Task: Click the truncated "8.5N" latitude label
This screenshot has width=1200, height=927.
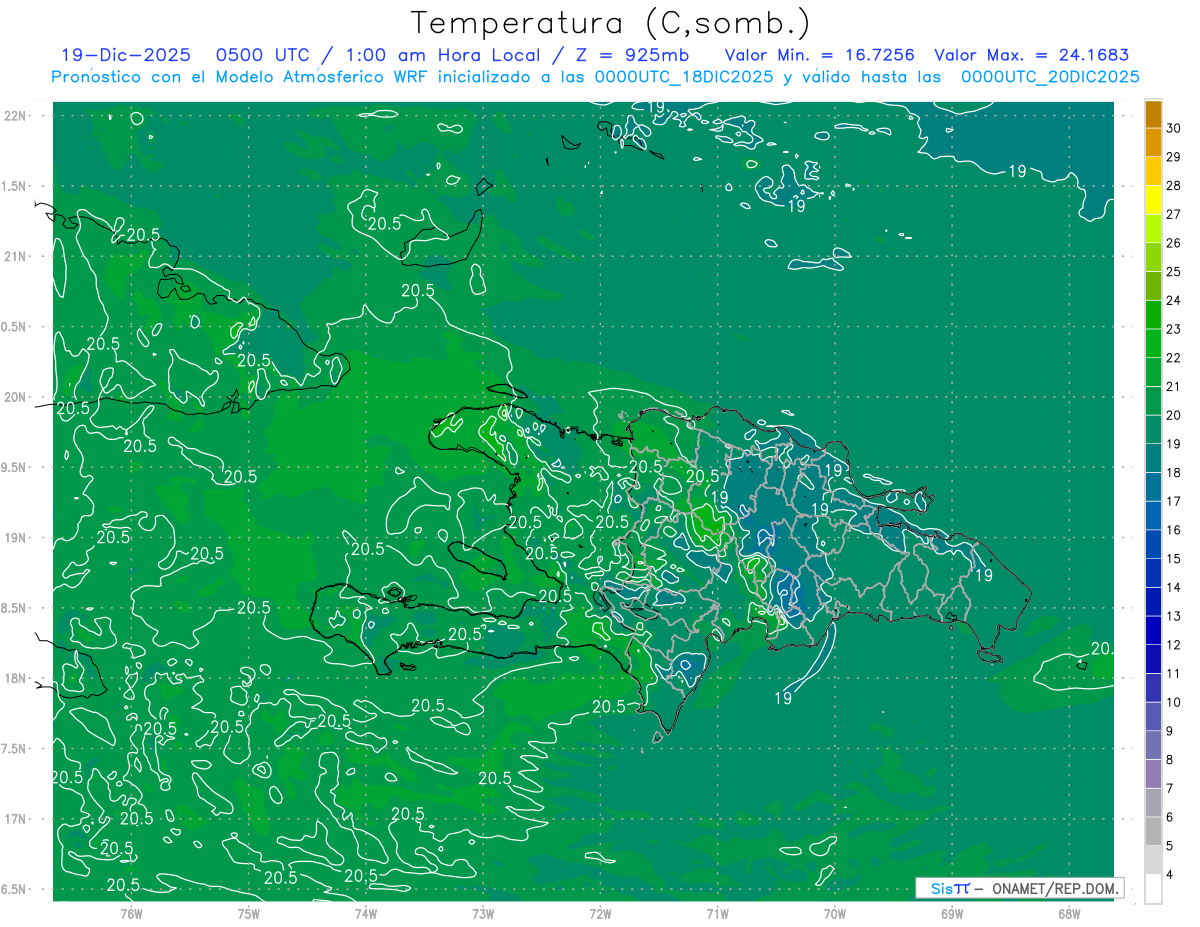Action: pyautogui.click(x=15, y=608)
